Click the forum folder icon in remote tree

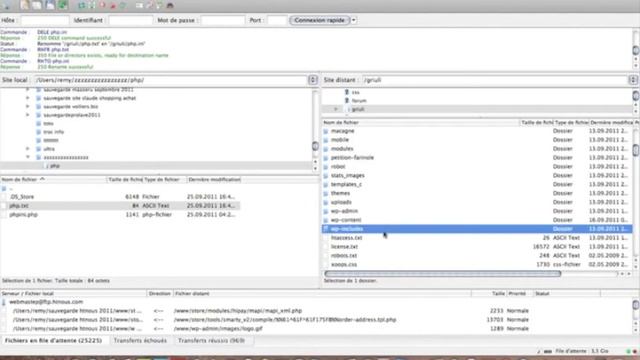[x=347, y=100]
